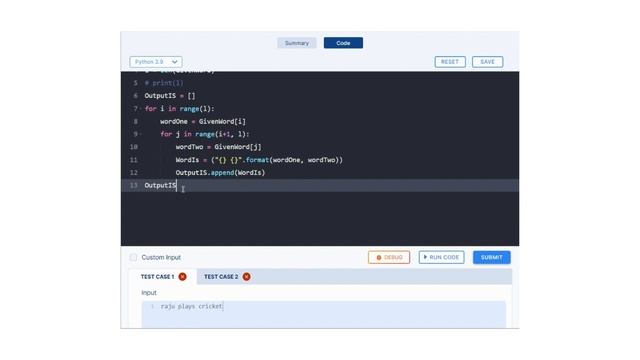Click the commented '# print(l)' line
640x360 pixels.
click(x=164, y=83)
